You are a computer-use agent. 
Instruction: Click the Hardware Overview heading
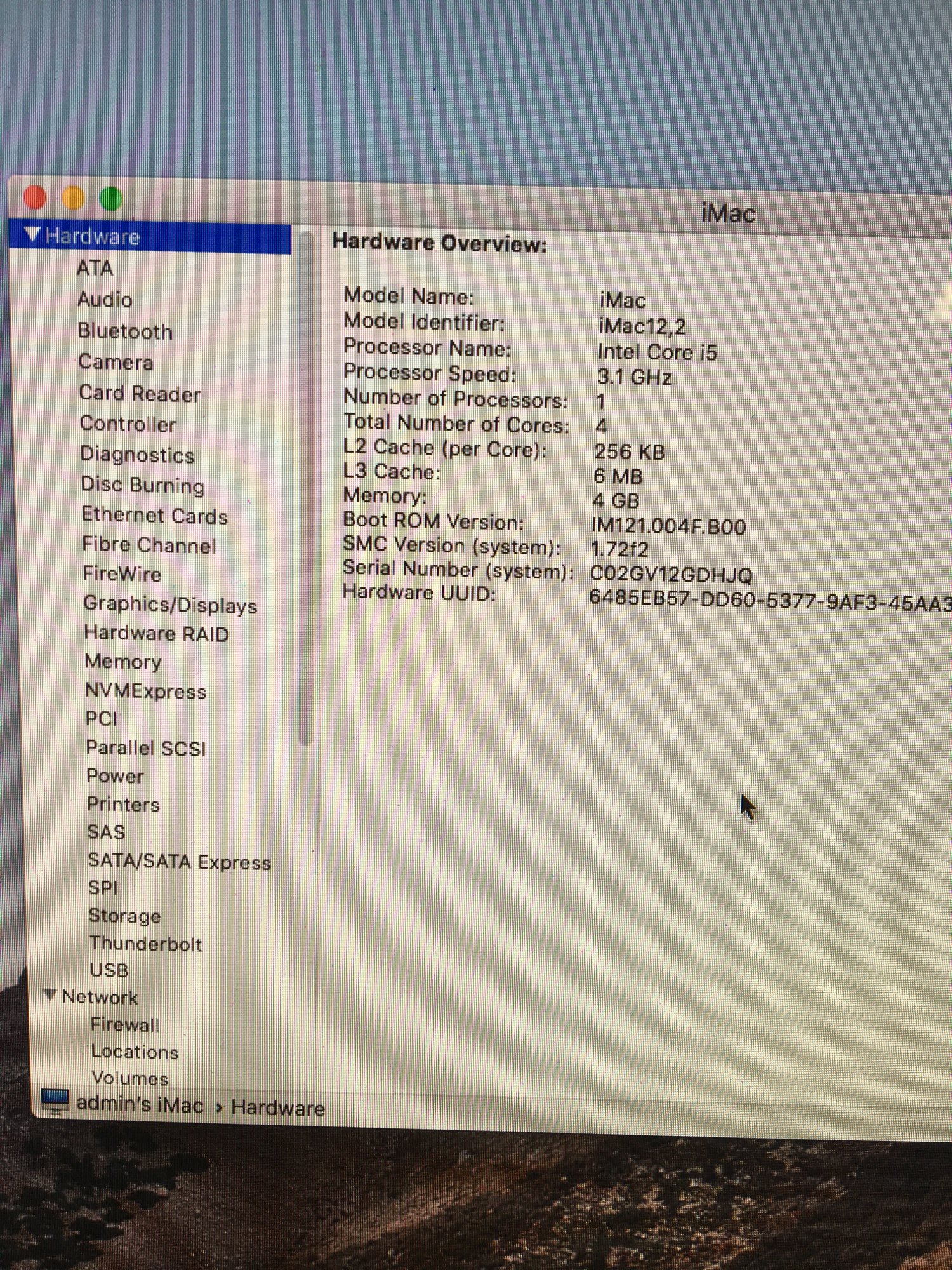440,243
